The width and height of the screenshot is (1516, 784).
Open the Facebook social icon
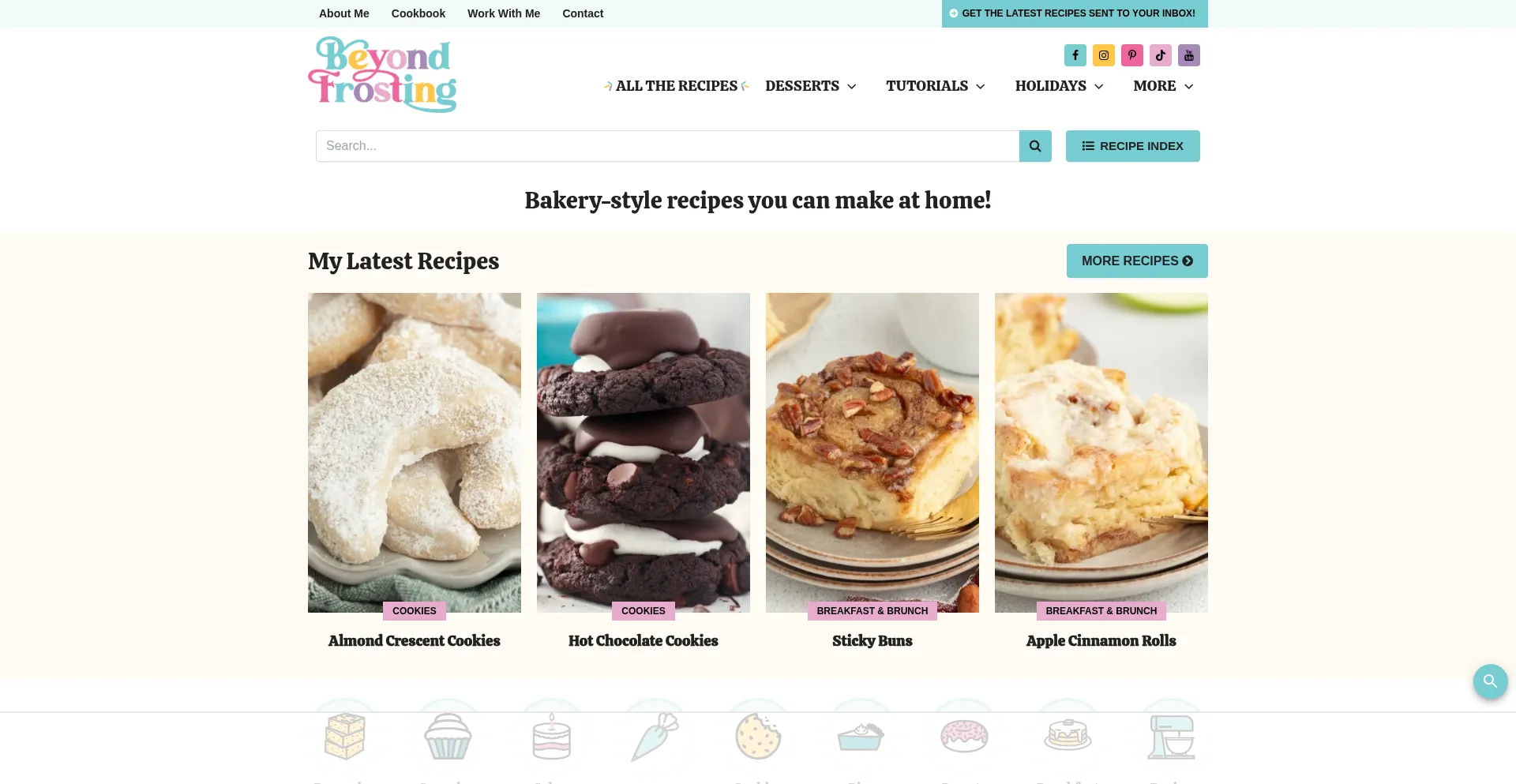[x=1075, y=55]
